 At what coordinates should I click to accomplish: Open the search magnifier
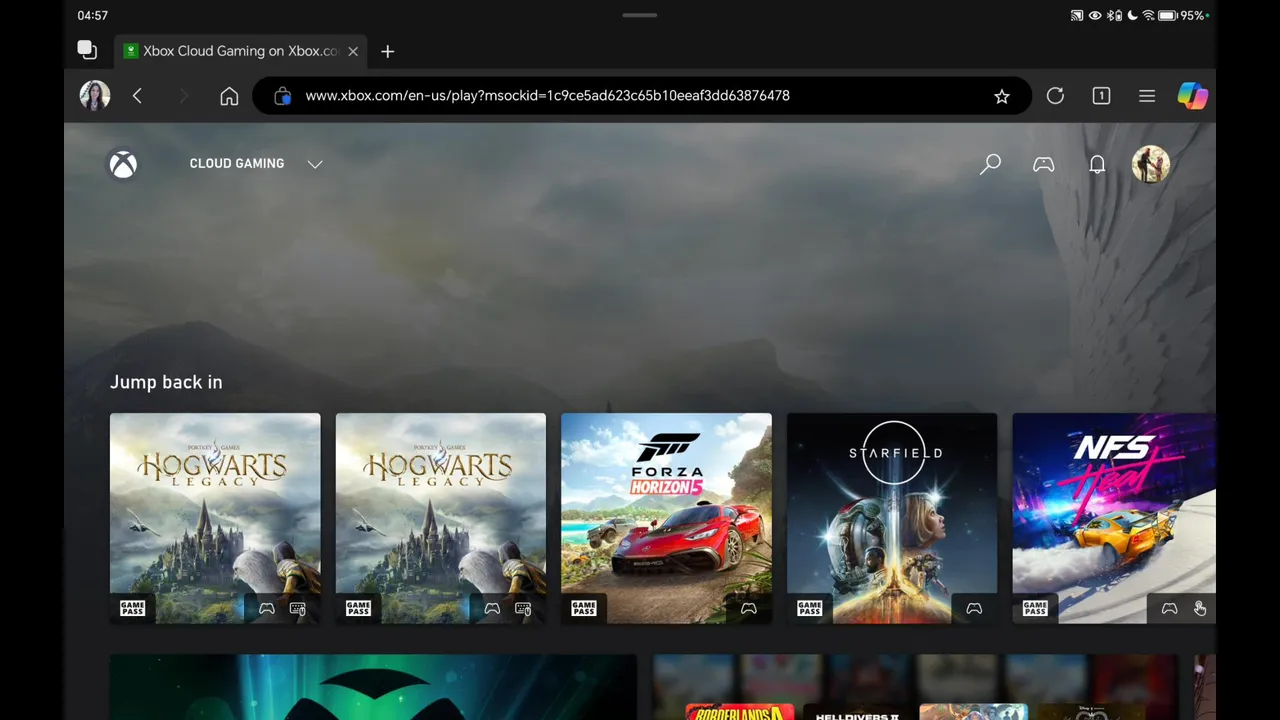coord(990,164)
